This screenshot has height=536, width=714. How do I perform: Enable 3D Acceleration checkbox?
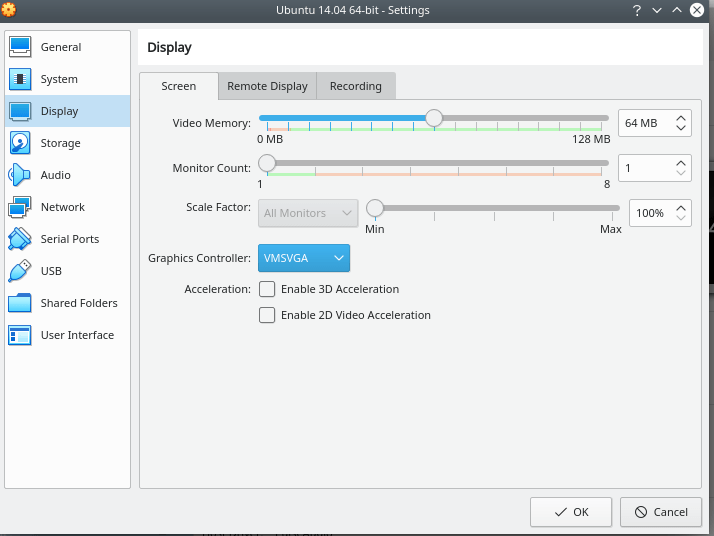[x=267, y=289]
